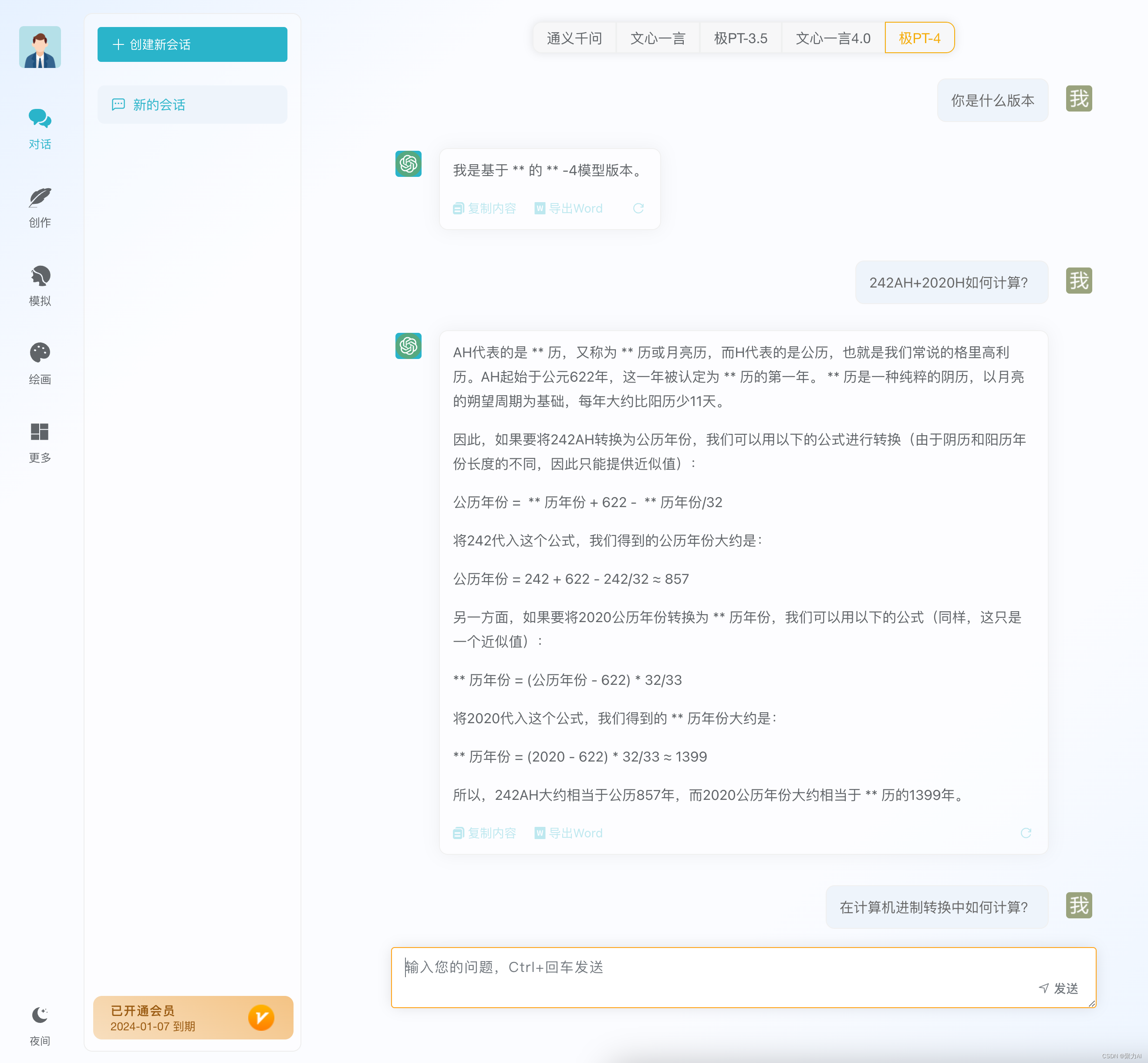
Task: Open the 模拟 simulation feature icon
Action: coord(39,277)
